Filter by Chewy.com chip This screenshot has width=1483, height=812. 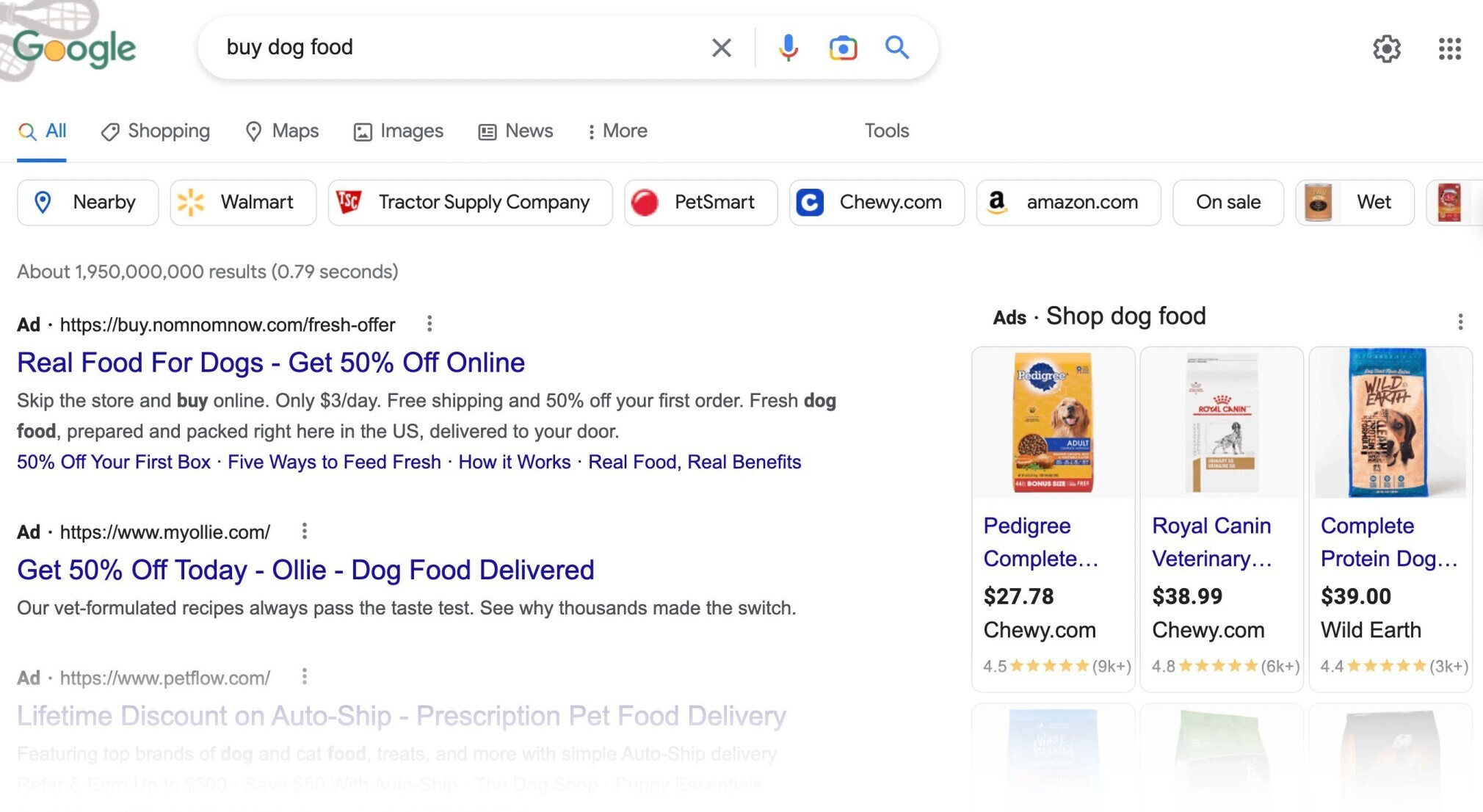[x=877, y=202]
